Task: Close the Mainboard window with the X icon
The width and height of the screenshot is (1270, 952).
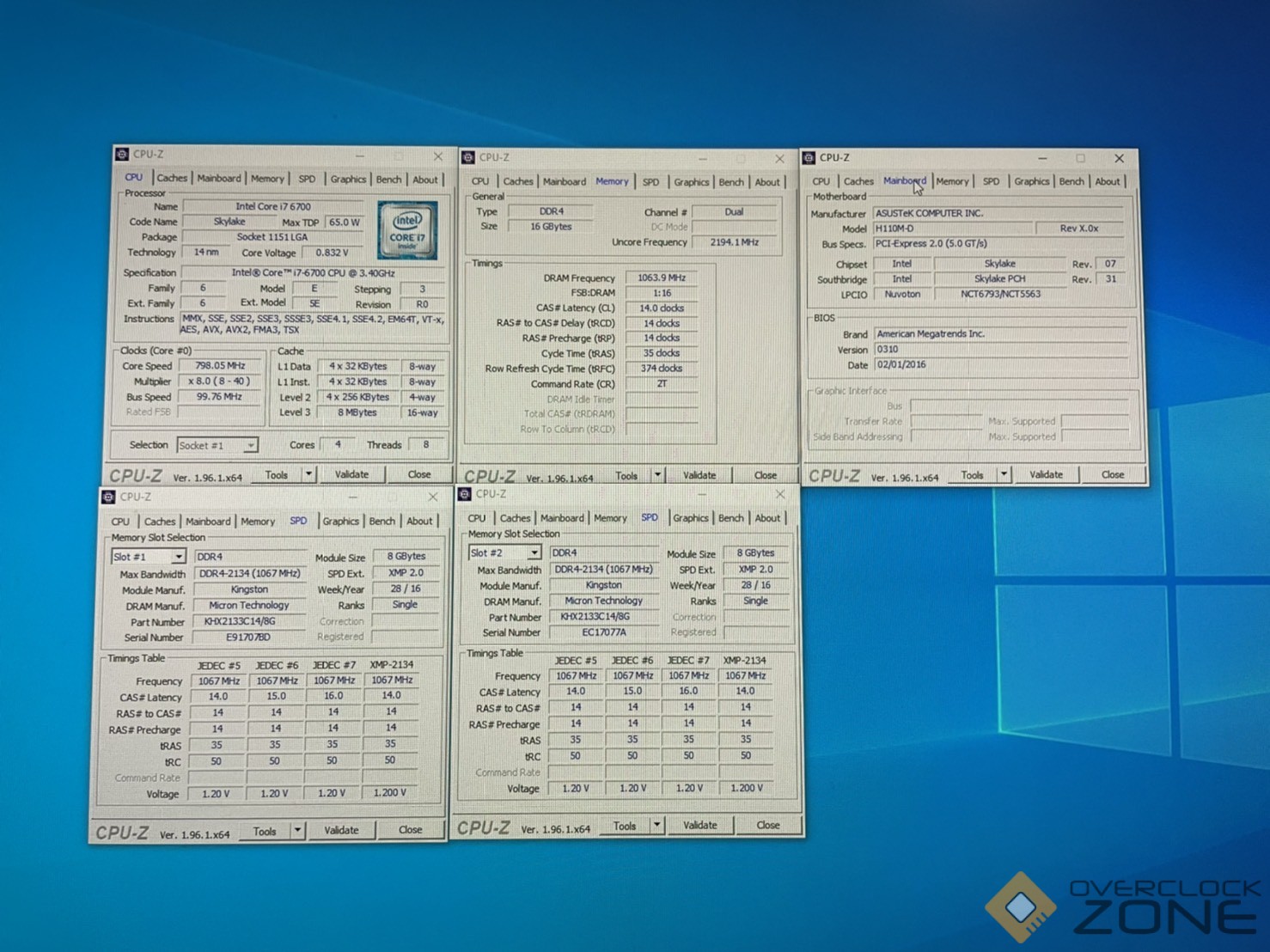Action: (x=1119, y=158)
